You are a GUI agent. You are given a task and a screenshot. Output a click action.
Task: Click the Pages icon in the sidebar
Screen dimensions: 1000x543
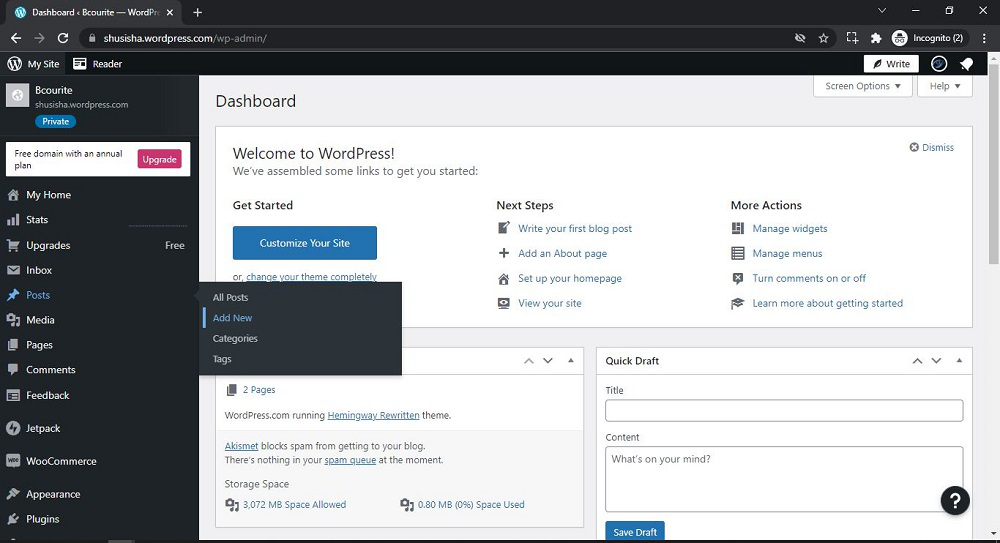(13, 345)
